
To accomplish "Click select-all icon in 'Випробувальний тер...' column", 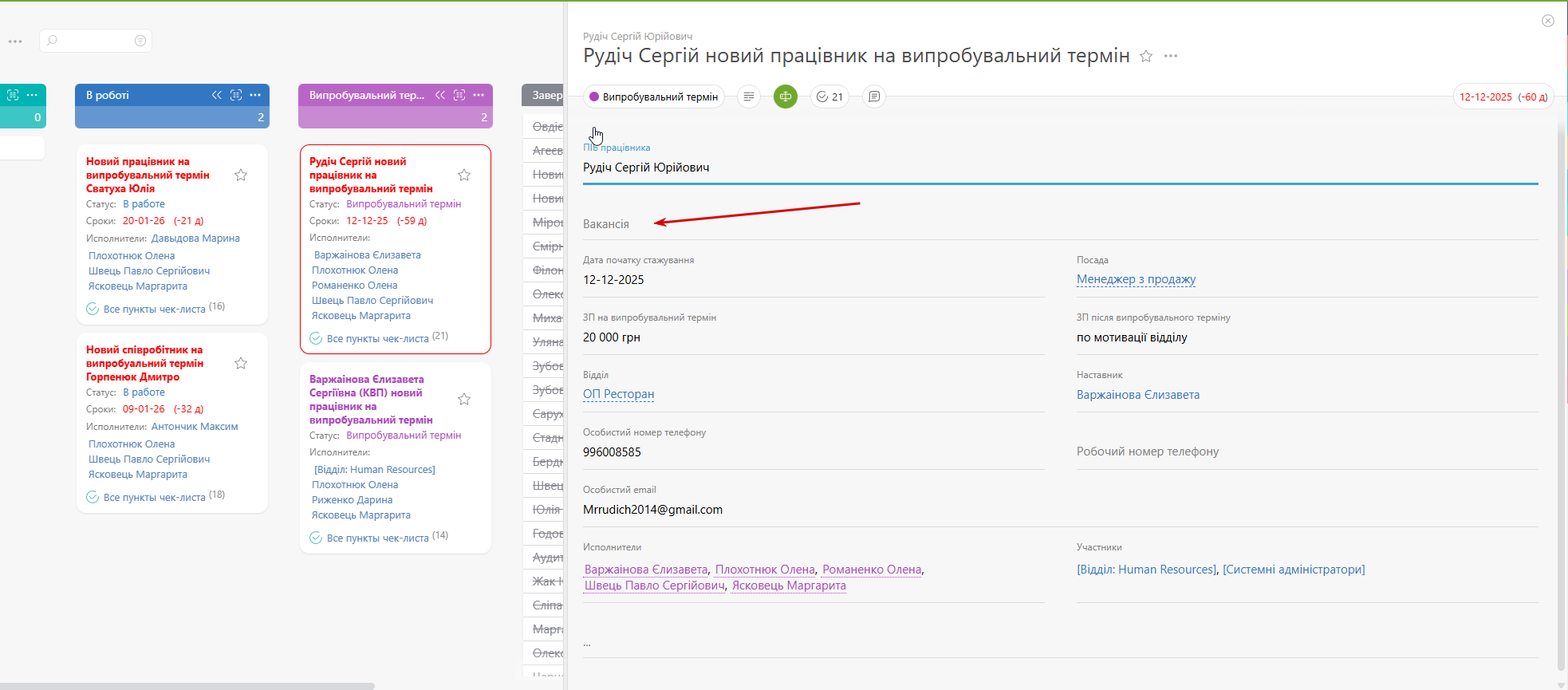I will (459, 95).
